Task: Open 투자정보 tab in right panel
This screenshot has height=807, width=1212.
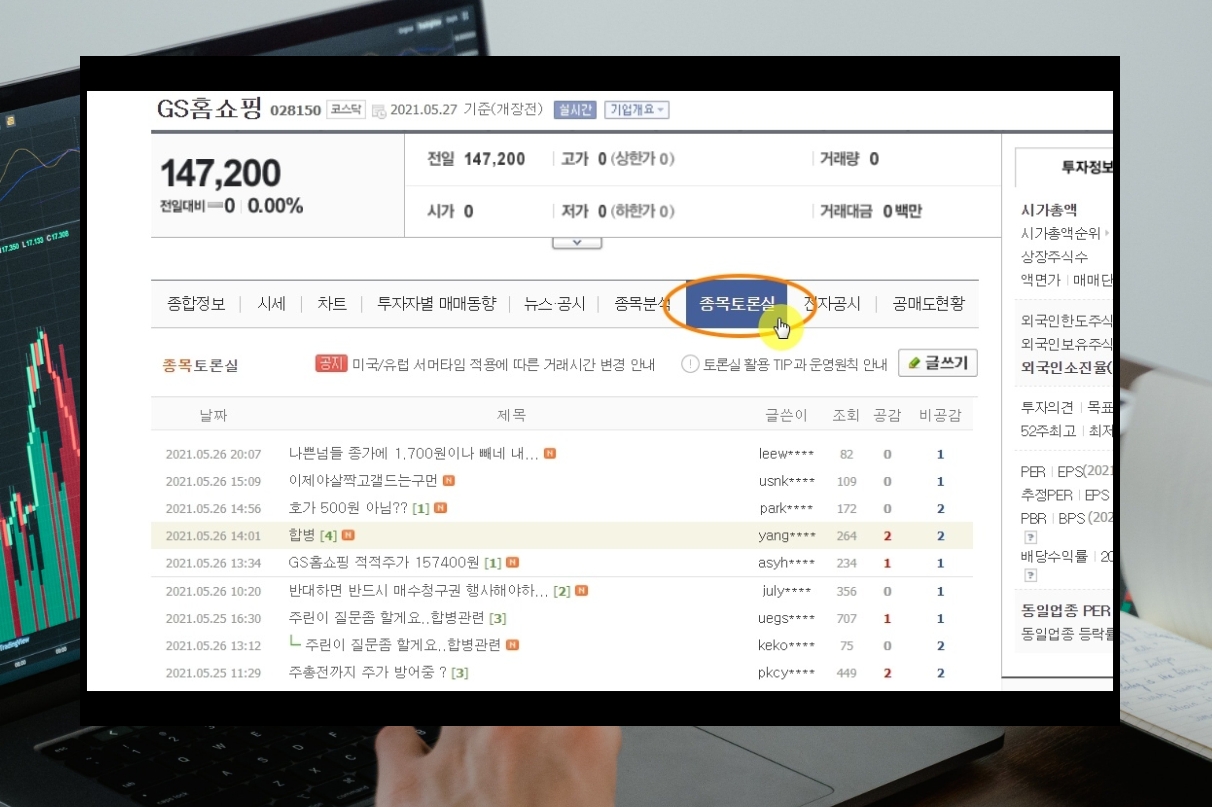Action: pyautogui.click(x=1065, y=167)
